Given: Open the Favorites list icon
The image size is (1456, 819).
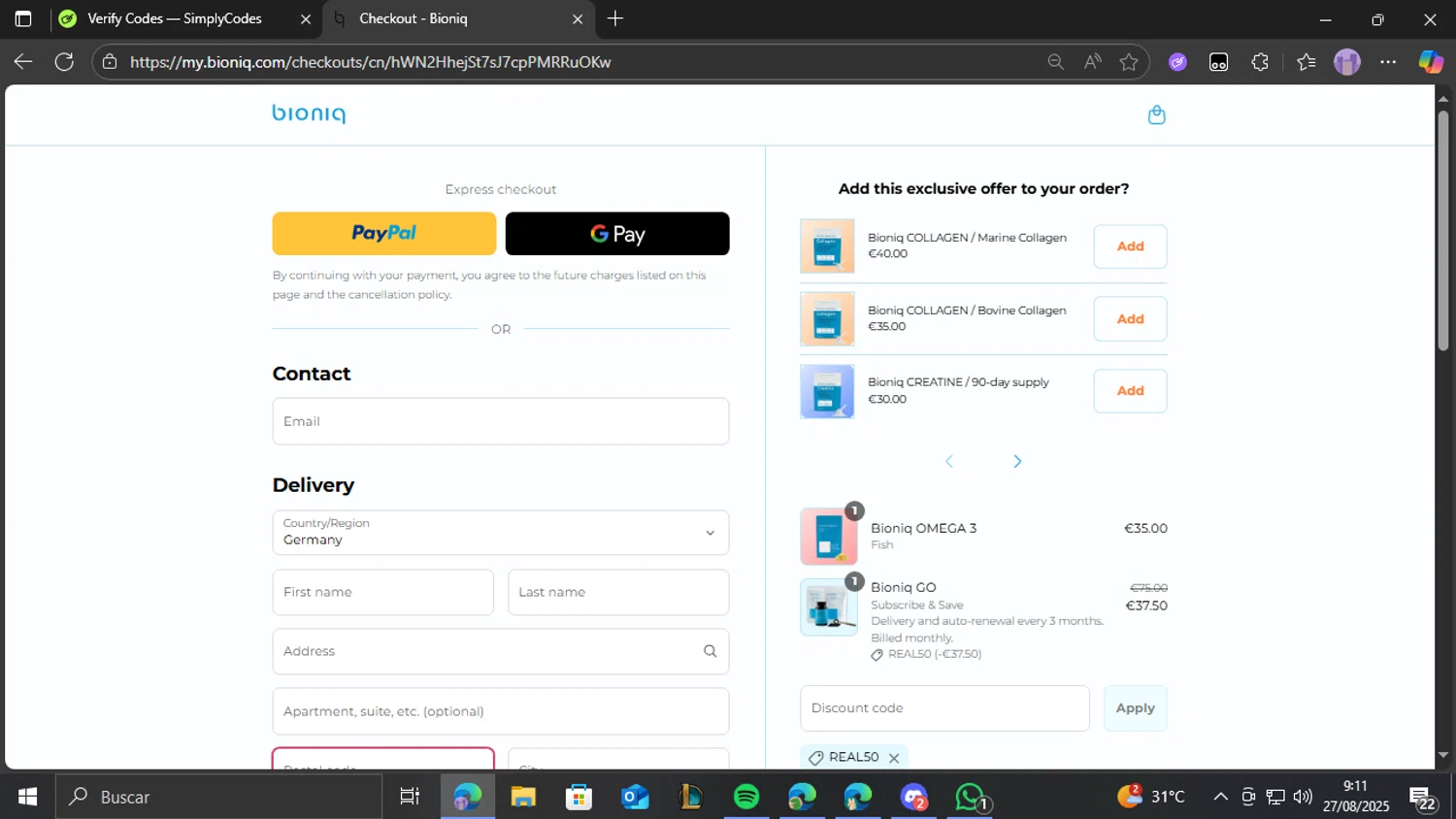Looking at the screenshot, I should click(x=1306, y=62).
